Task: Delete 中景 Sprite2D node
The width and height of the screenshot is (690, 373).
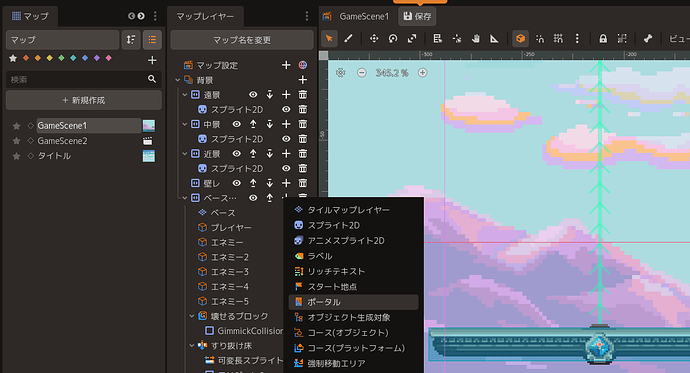Action: click(x=303, y=139)
